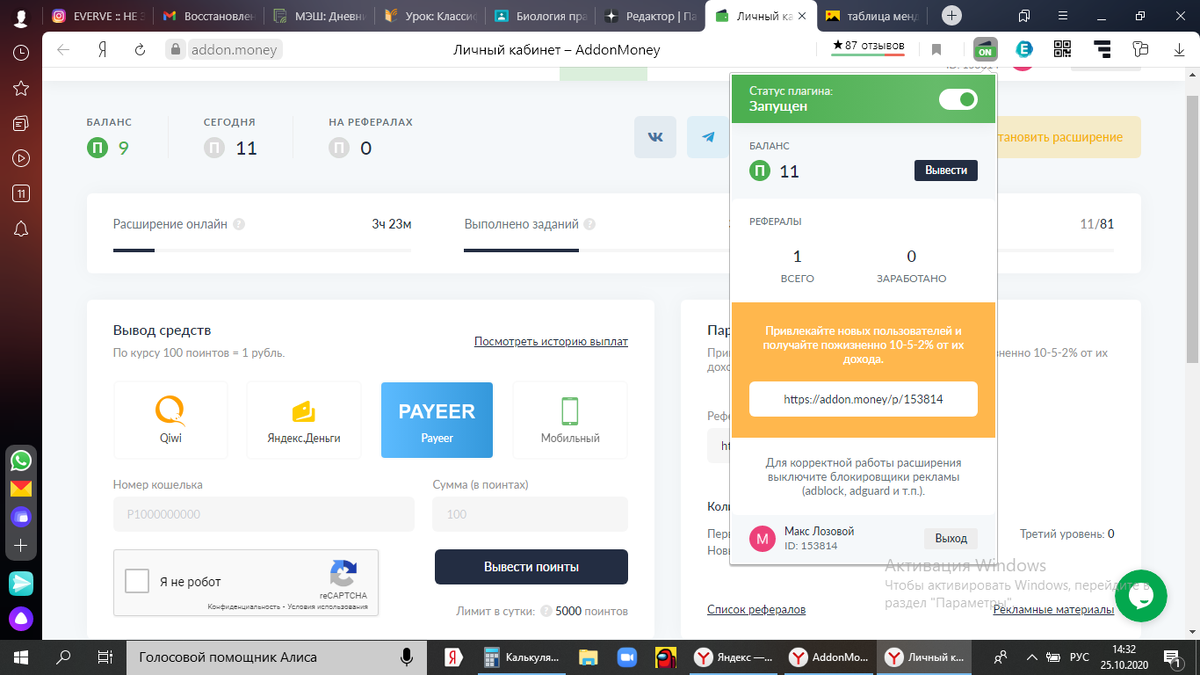Open Рекламные материалы link
The height and width of the screenshot is (675, 1200).
pyautogui.click(x=1053, y=609)
